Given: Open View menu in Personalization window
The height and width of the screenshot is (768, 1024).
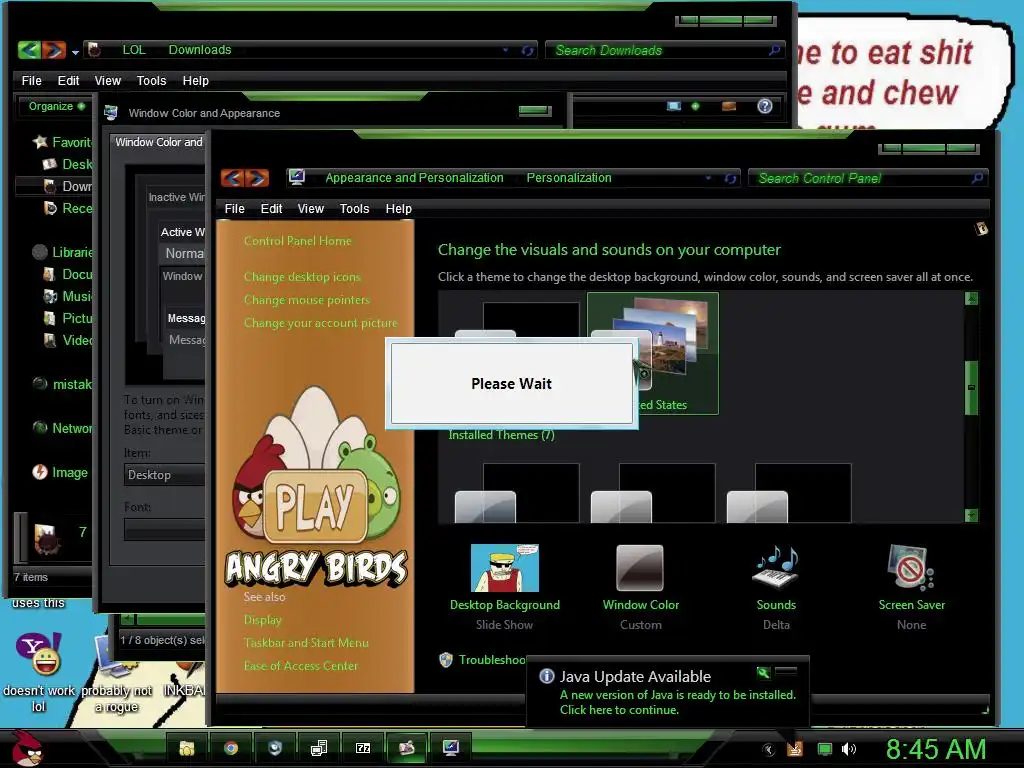Looking at the screenshot, I should coord(311,208).
